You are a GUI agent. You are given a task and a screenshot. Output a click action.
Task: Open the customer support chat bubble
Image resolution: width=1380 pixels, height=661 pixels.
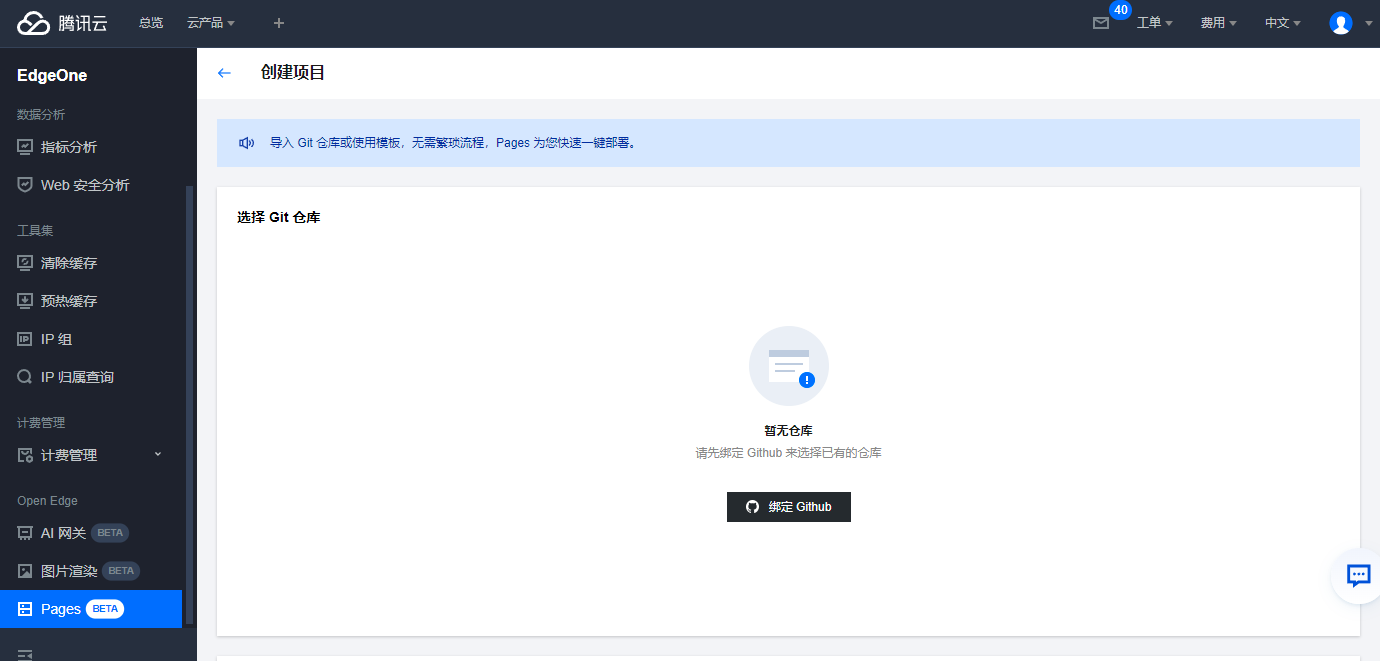1358,575
